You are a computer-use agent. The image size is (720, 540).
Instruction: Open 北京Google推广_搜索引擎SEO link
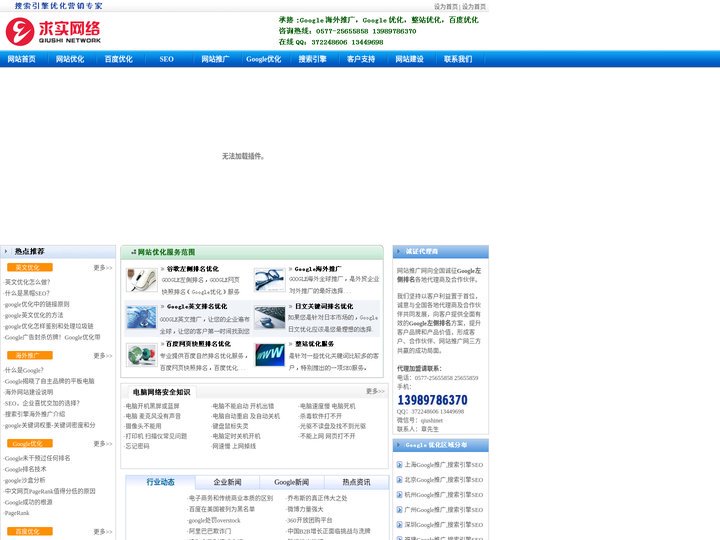[444, 480]
